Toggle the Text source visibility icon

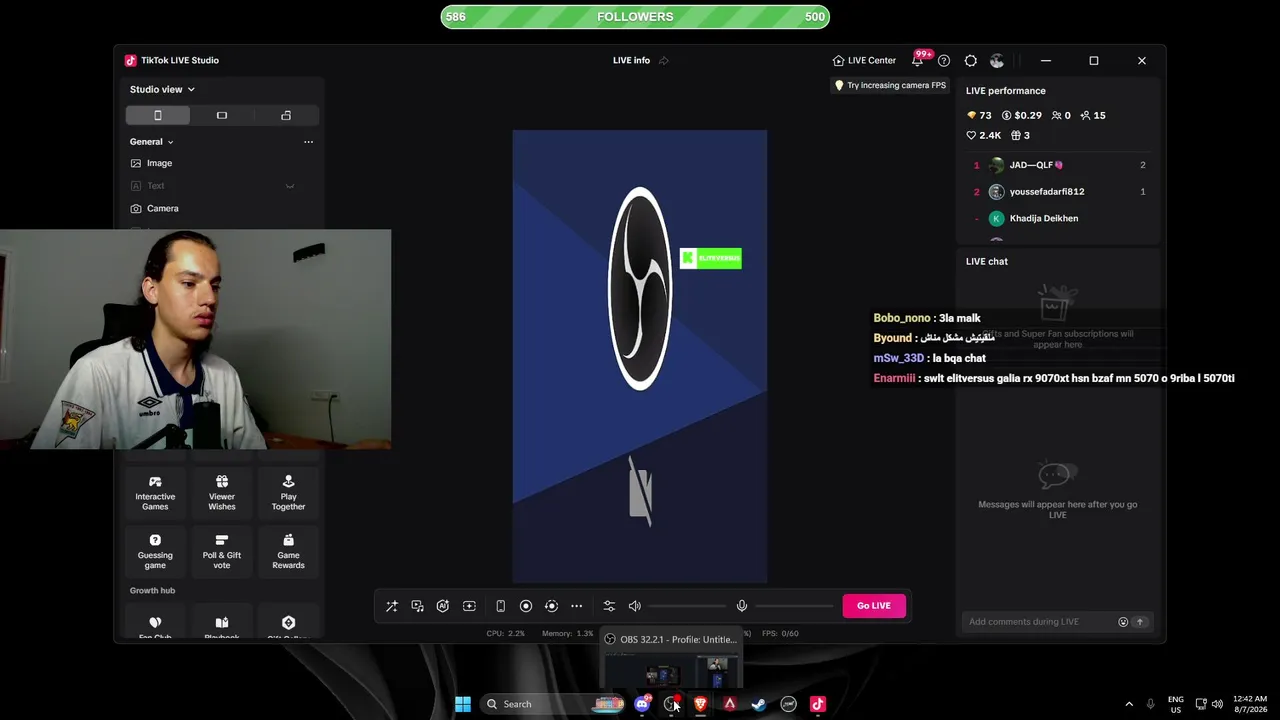(x=290, y=186)
